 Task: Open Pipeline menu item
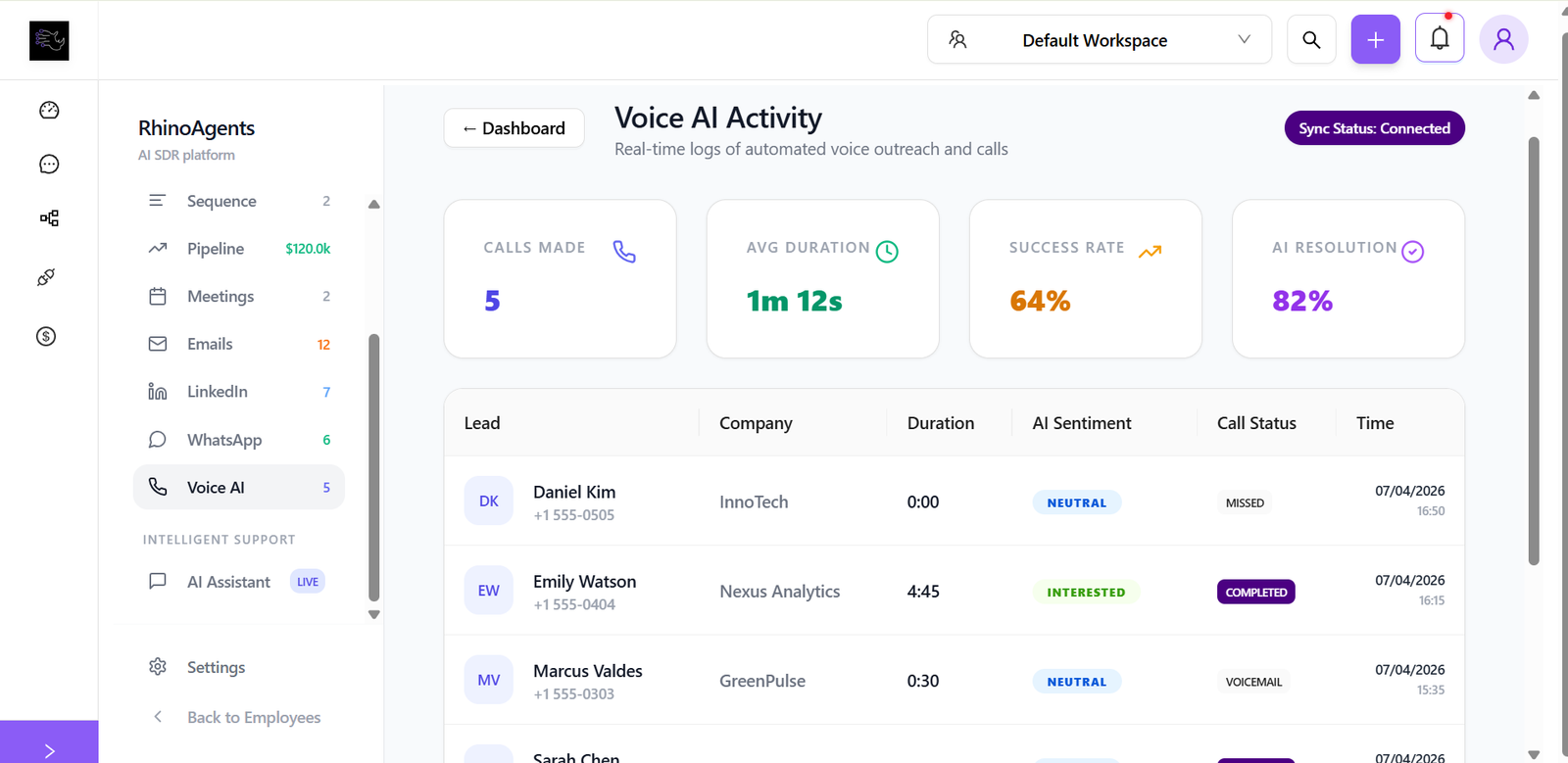(x=239, y=249)
